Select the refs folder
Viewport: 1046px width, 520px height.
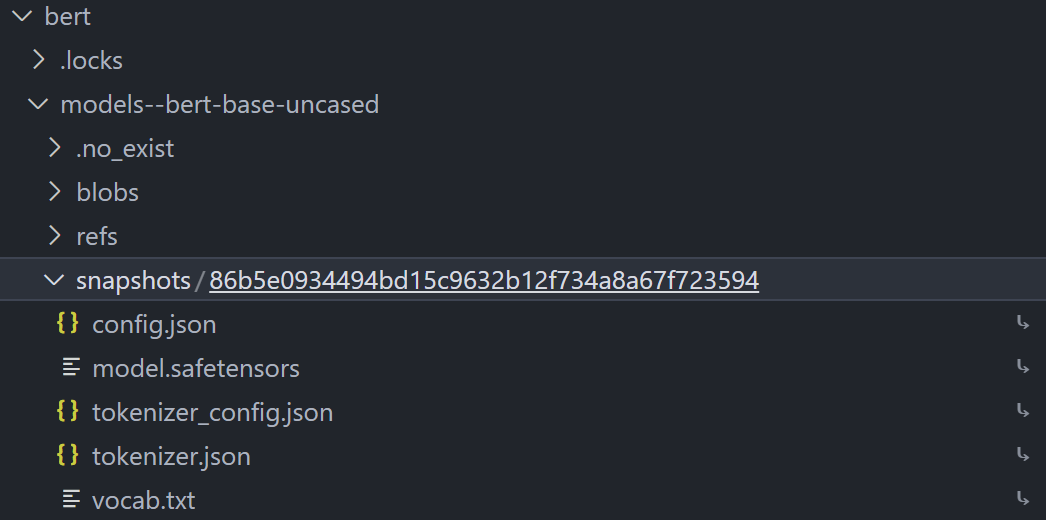(97, 236)
